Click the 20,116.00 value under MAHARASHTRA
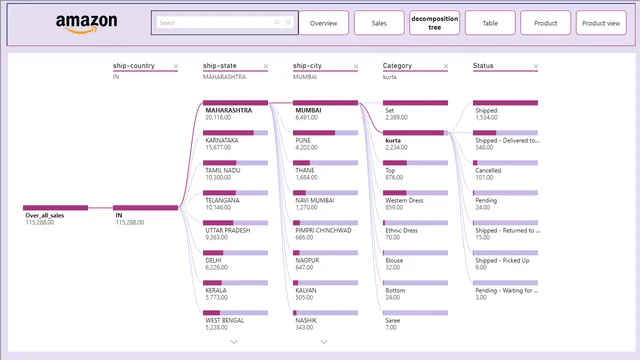The width and height of the screenshot is (640, 360). click(218, 118)
